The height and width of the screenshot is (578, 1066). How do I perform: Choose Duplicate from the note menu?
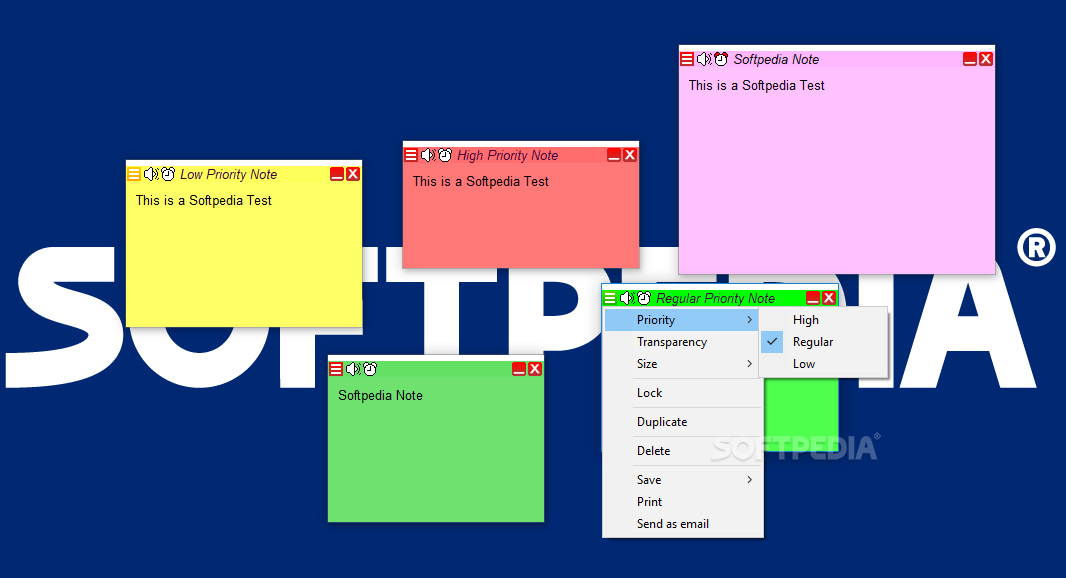[x=682, y=422]
